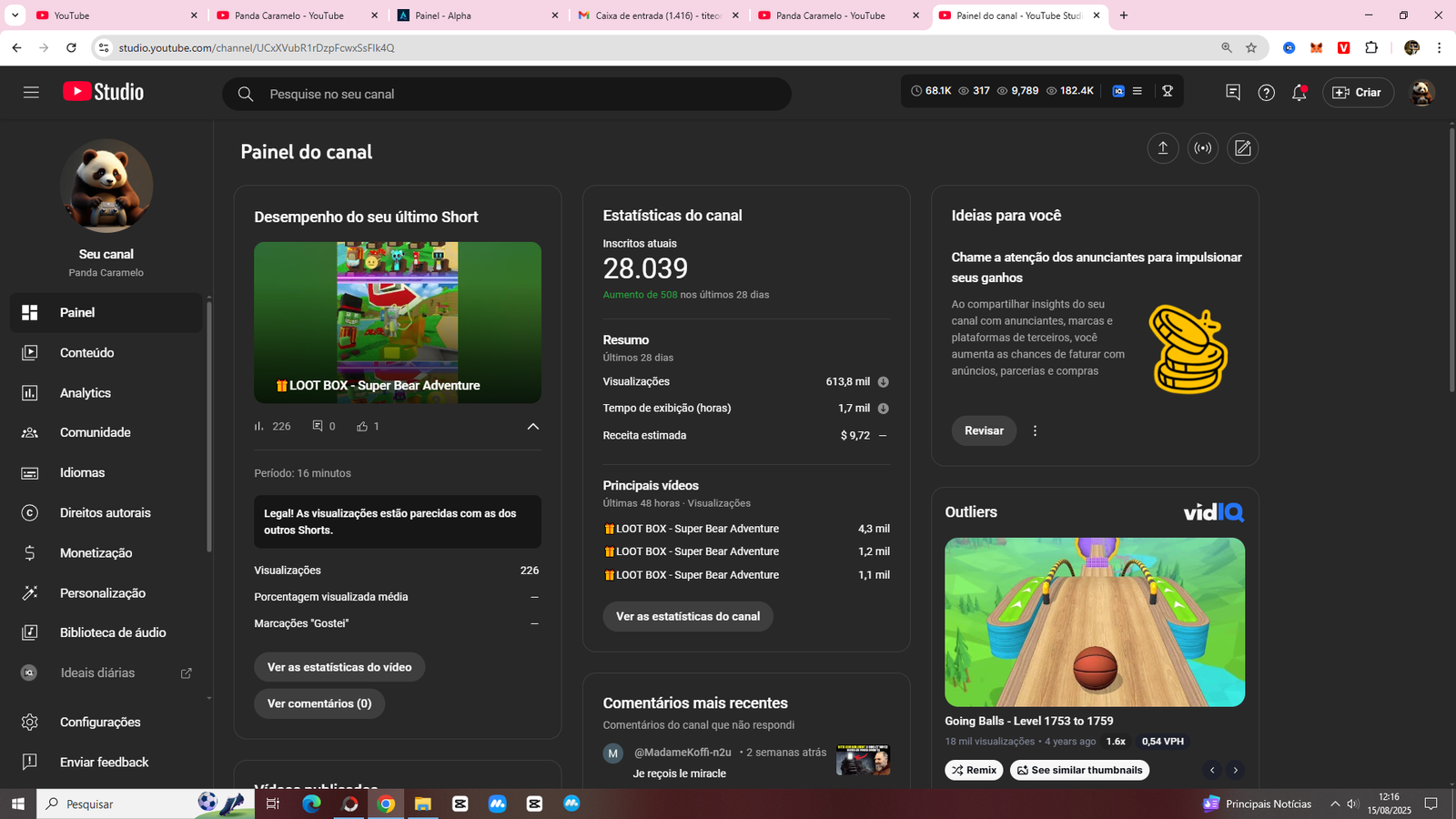Click Enviar feedback in sidebar
This screenshot has width=1456, height=819.
click(x=106, y=762)
